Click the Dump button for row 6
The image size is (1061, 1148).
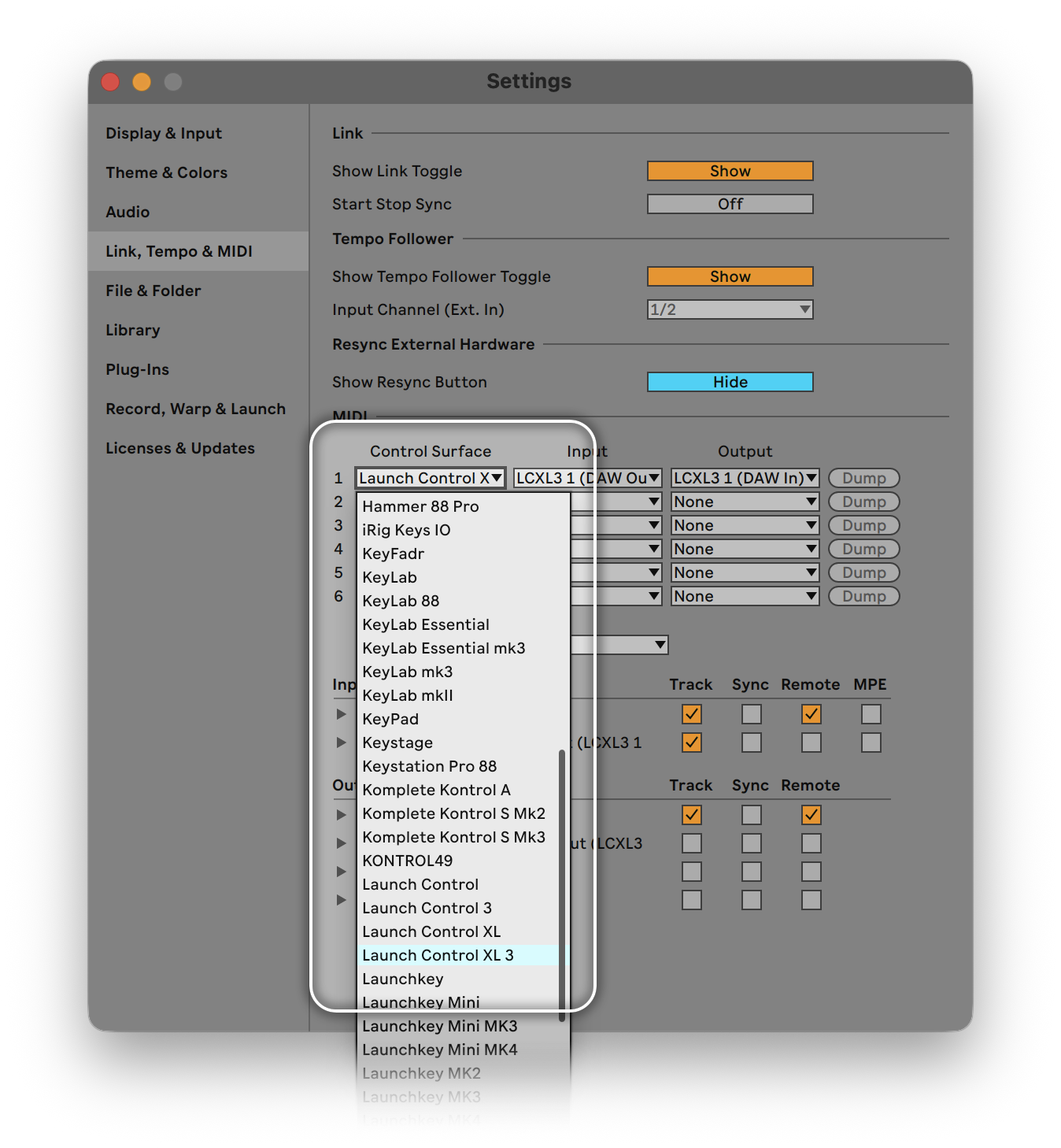click(x=863, y=596)
